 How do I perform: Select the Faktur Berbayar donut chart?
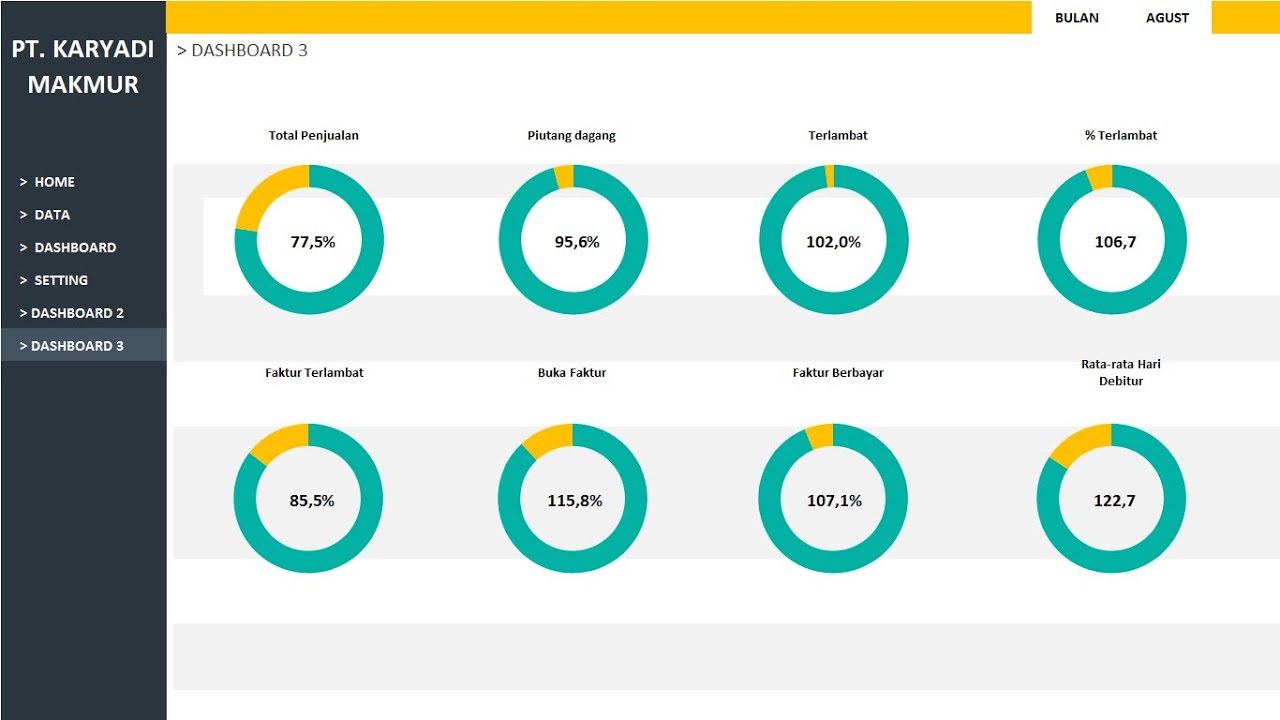pos(833,499)
